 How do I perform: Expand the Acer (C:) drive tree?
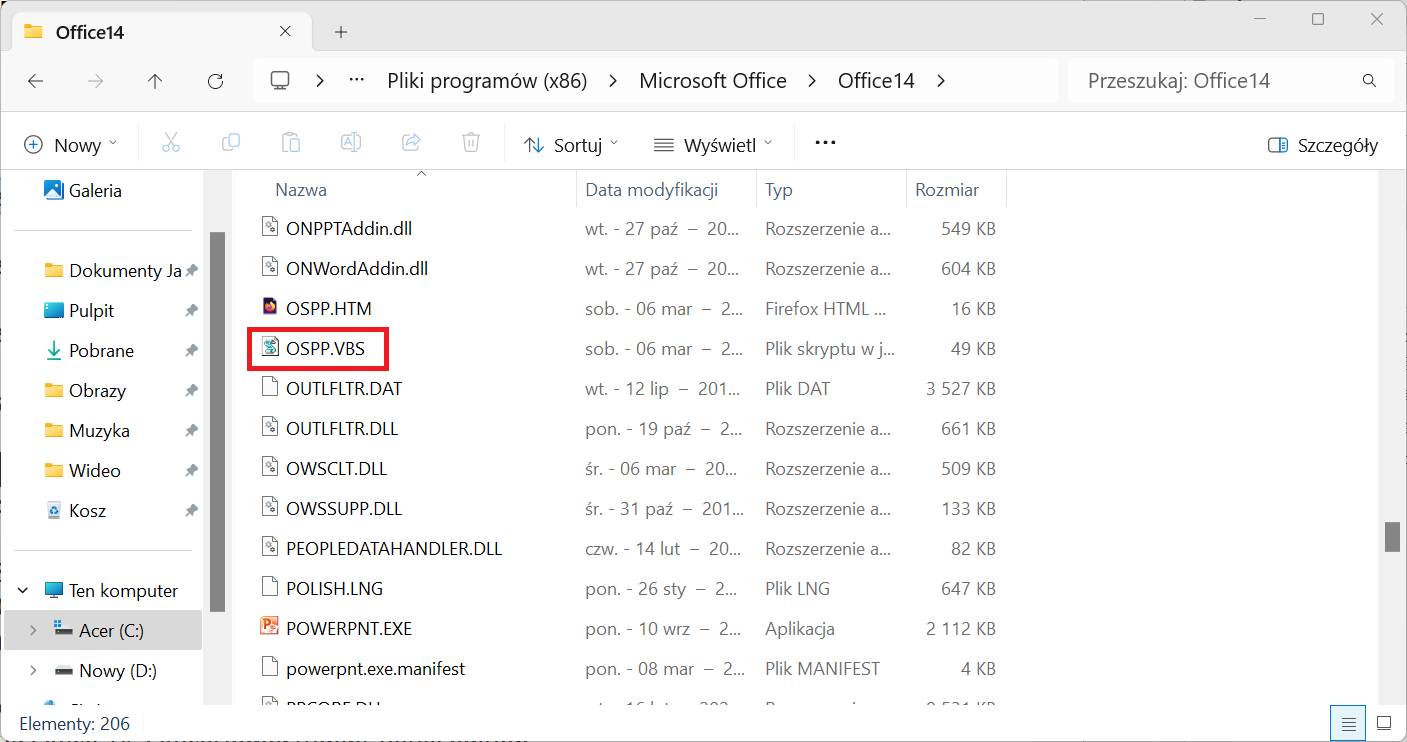coord(33,631)
